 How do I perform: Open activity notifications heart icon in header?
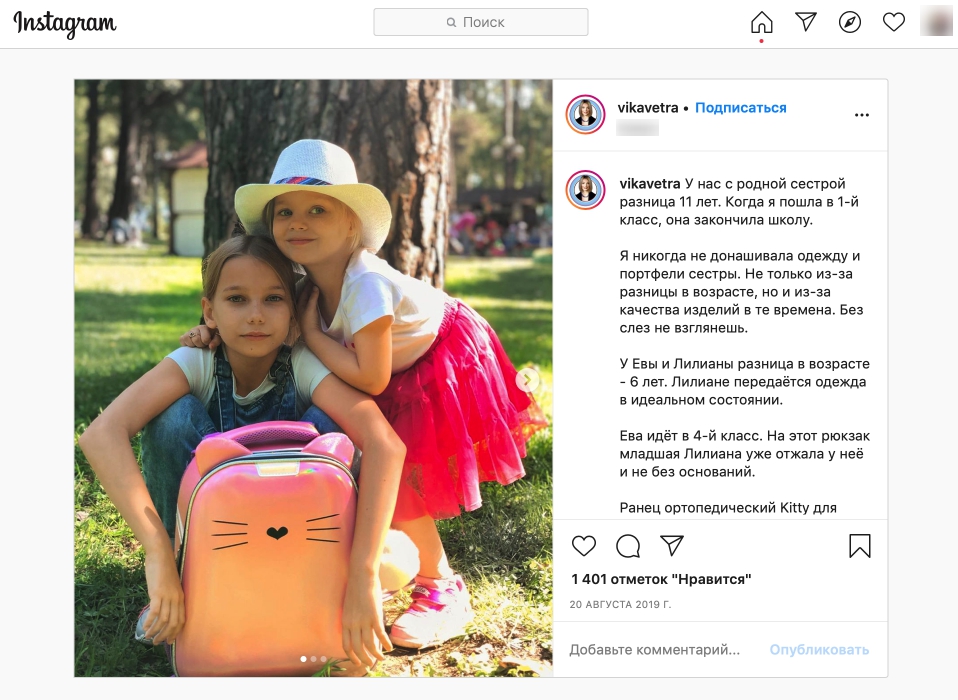click(x=894, y=23)
